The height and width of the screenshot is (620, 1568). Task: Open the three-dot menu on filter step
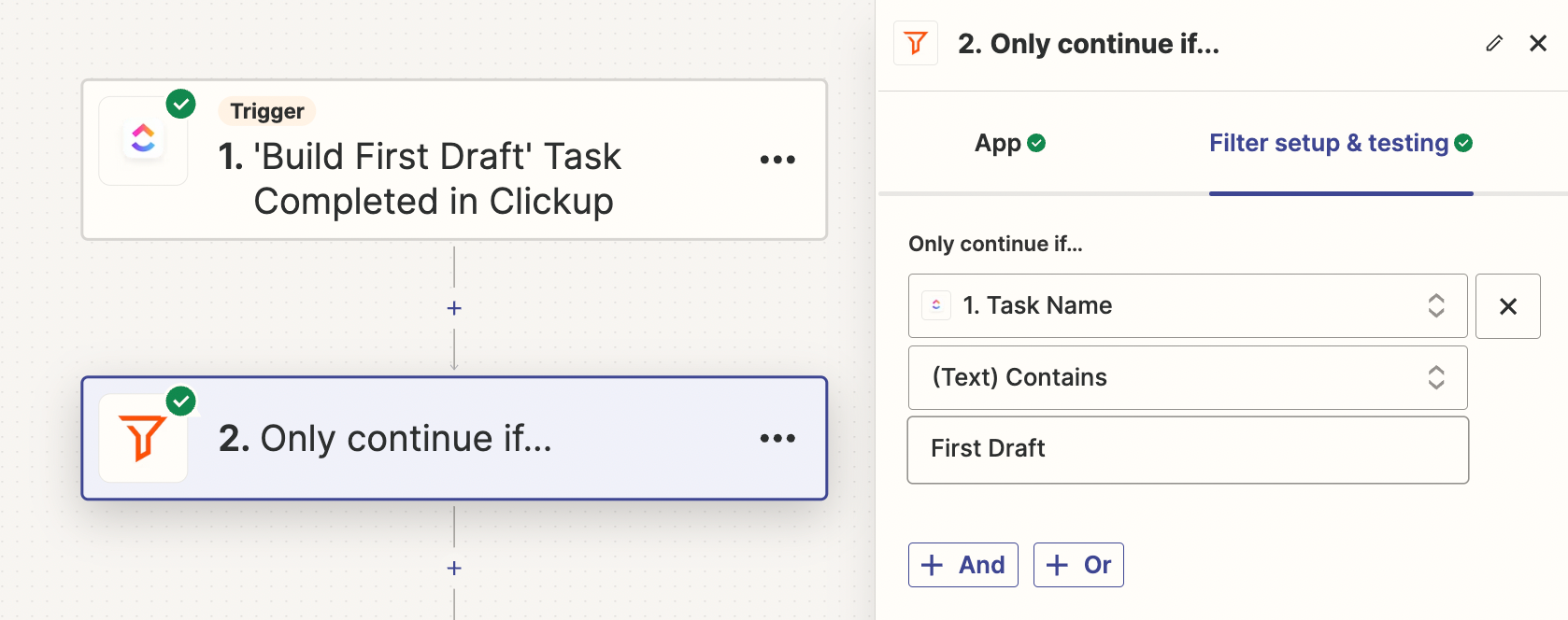tap(777, 438)
